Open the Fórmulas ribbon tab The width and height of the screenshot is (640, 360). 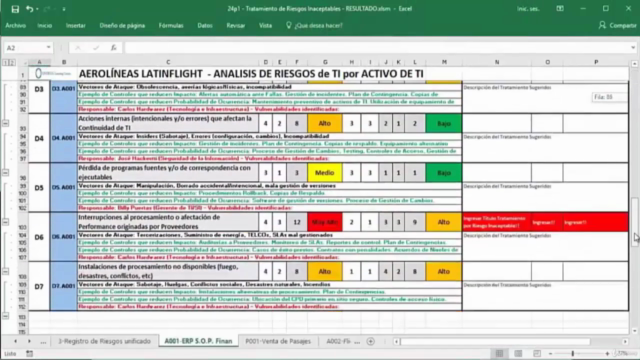[171, 25]
